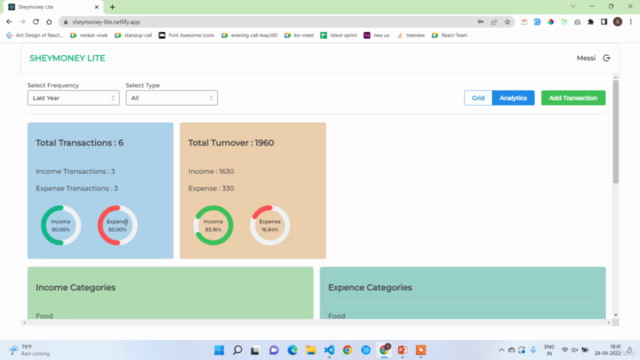Click the Total Transactions : 6 heading
The image size is (640, 360).
[x=80, y=143]
